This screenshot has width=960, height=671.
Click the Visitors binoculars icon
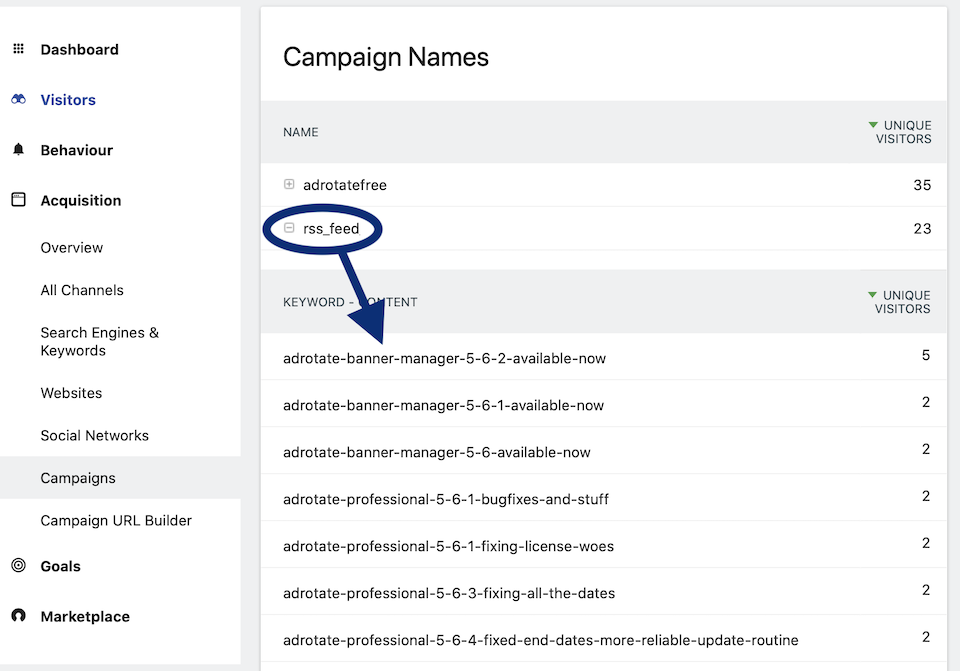[x=18, y=99]
